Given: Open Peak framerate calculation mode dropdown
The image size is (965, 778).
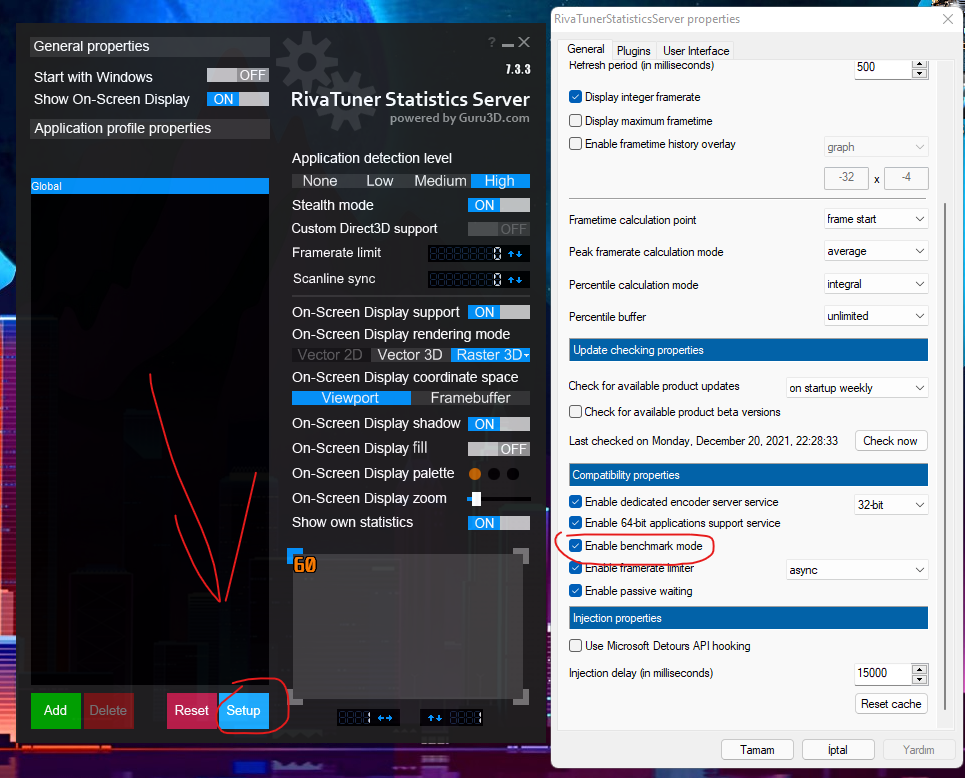Looking at the screenshot, I should point(876,251).
